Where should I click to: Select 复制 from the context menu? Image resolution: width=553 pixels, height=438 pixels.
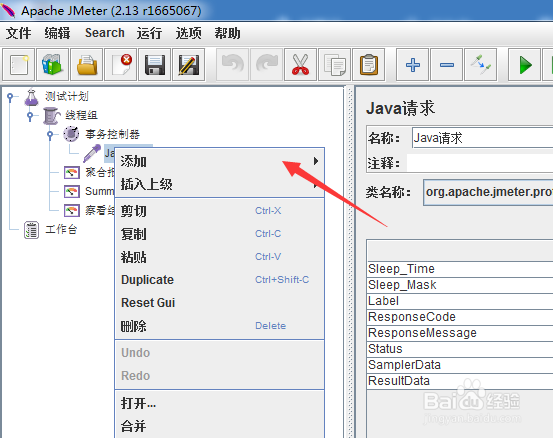(x=219, y=234)
